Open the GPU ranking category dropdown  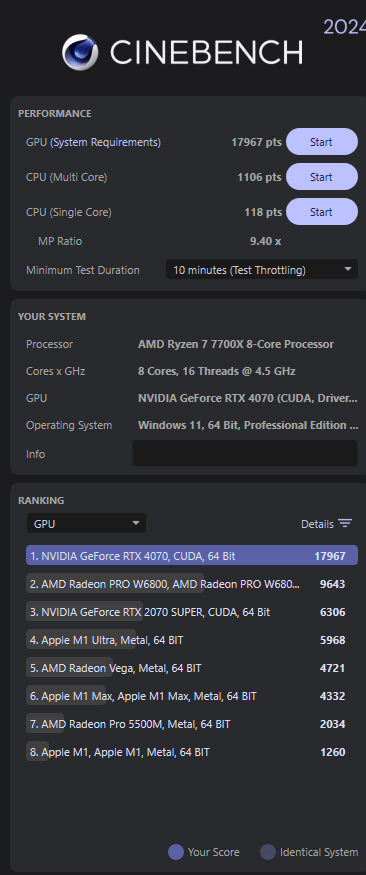tap(86, 523)
